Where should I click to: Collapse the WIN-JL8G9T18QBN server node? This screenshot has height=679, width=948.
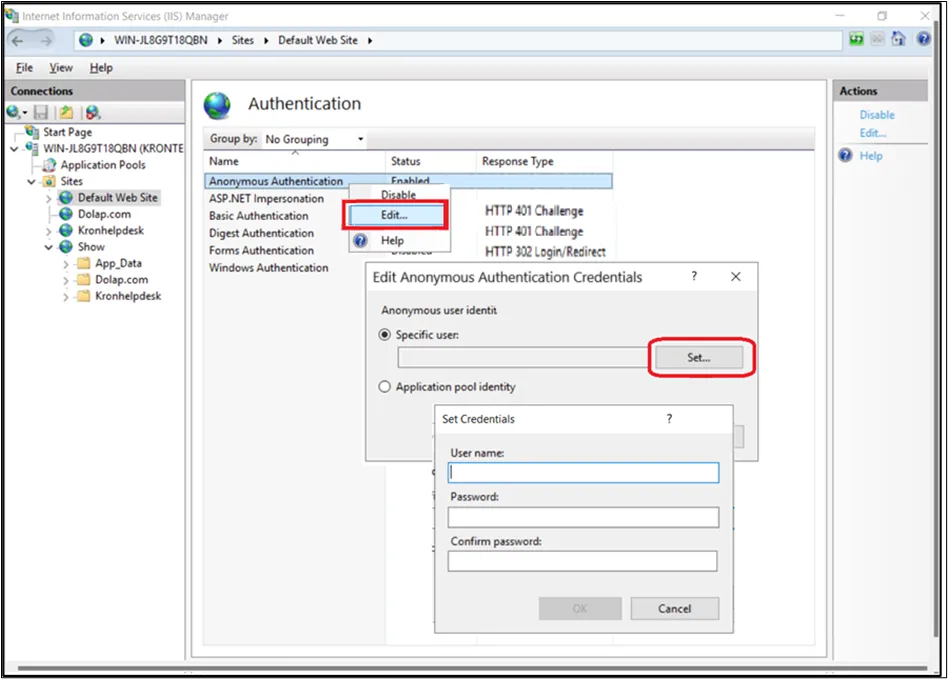coord(15,149)
